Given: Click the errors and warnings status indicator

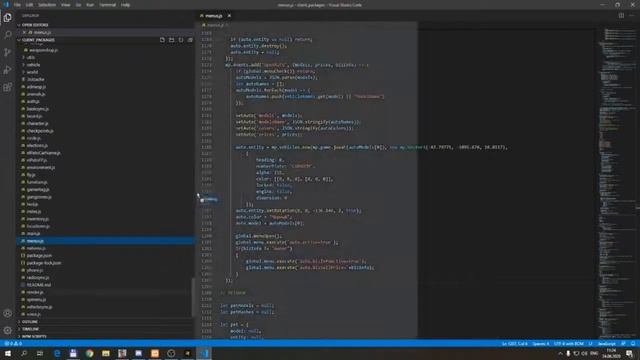Looking at the screenshot, I should pyautogui.click(x=13, y=344).
